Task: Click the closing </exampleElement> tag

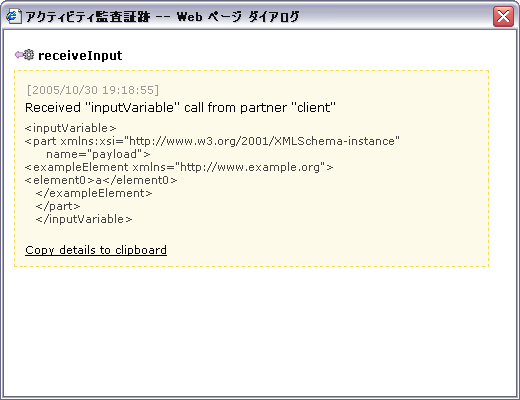Action: (x=94, y=193)
